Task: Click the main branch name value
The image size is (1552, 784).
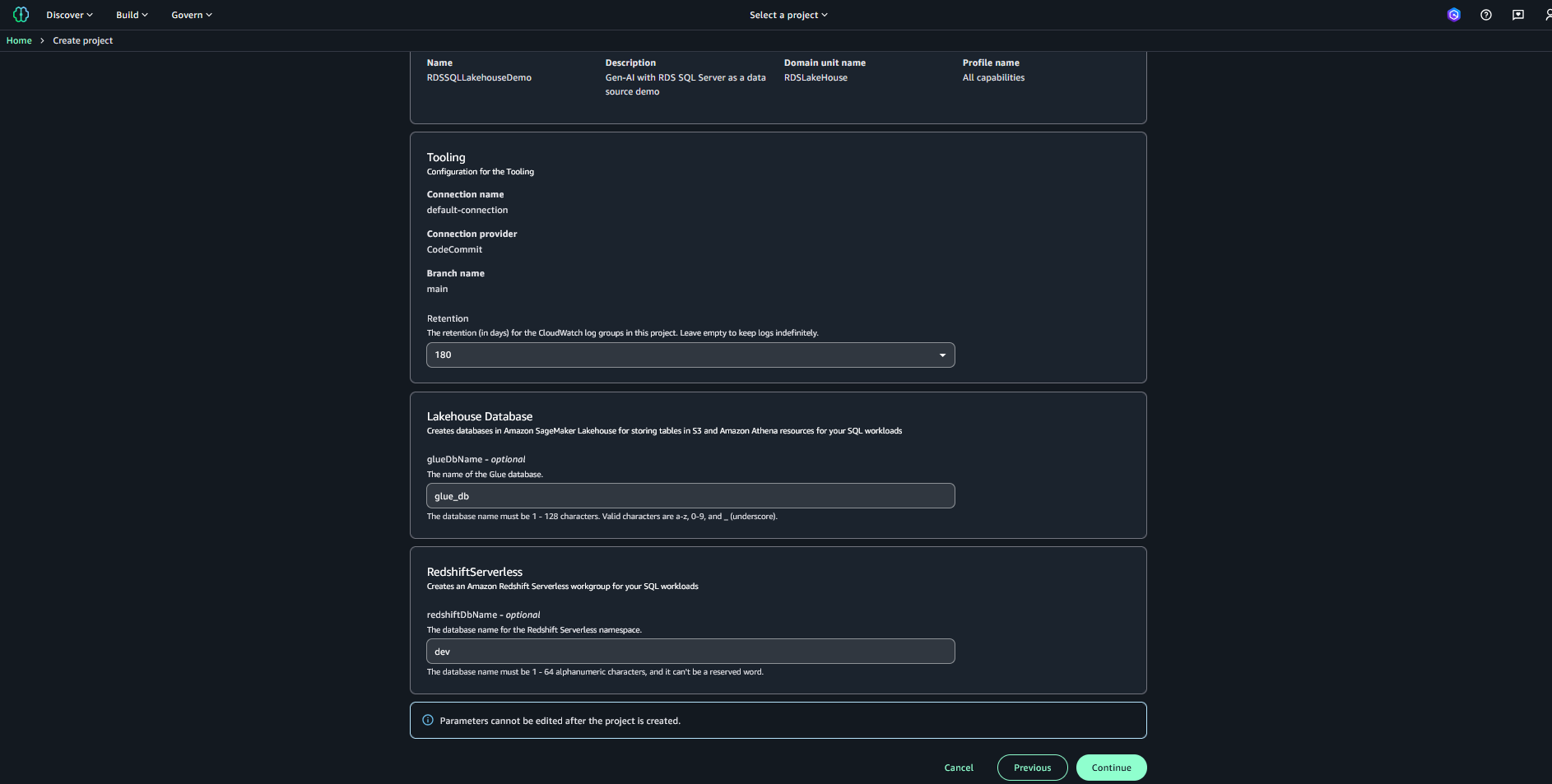Action: [x=437, y=289]
